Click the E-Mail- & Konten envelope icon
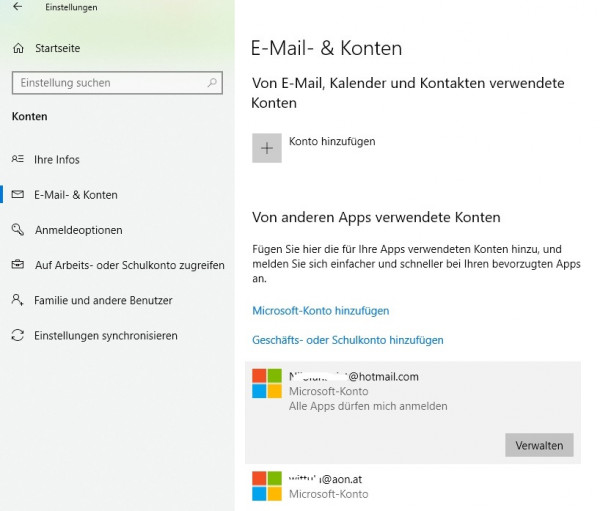This screenshot has width=600, height=511. (18, 194)
